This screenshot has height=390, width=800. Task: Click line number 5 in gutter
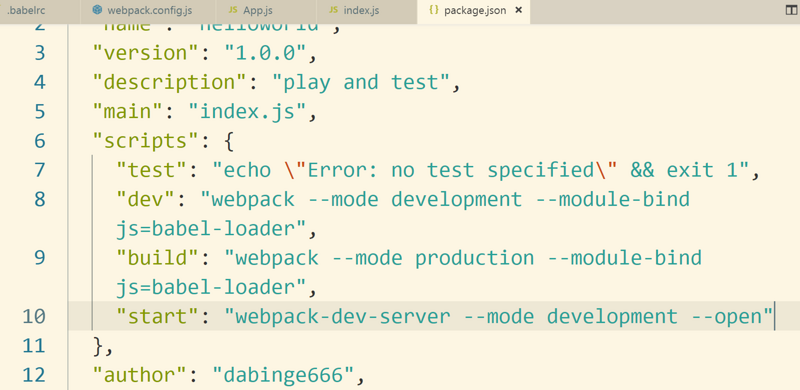coord(40,111)
